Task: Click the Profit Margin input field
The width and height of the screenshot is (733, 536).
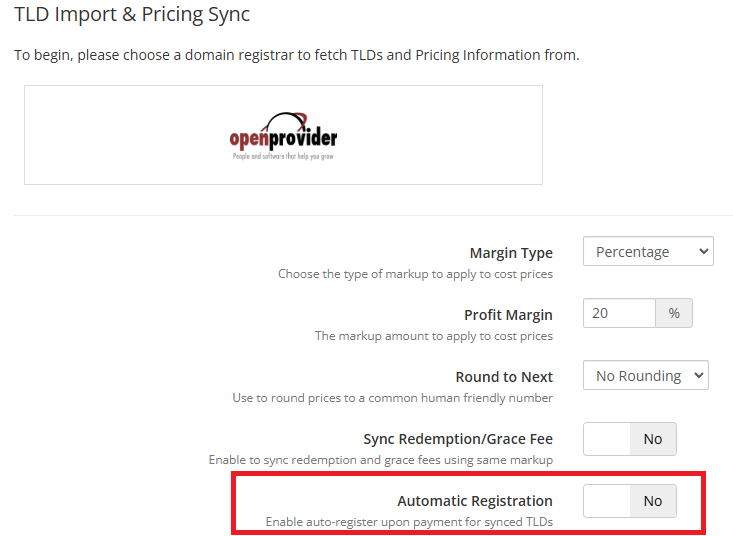Action: (619, 313)
